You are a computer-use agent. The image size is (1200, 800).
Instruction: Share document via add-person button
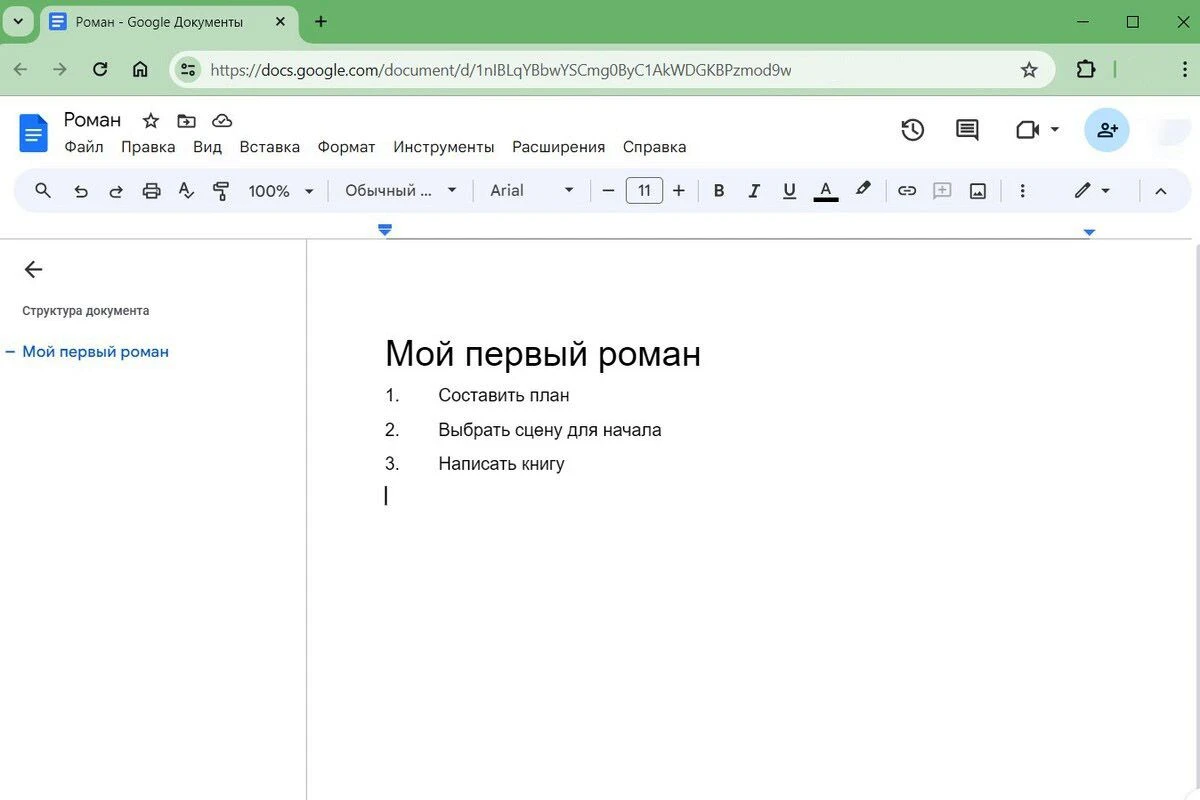point(1107,130)
